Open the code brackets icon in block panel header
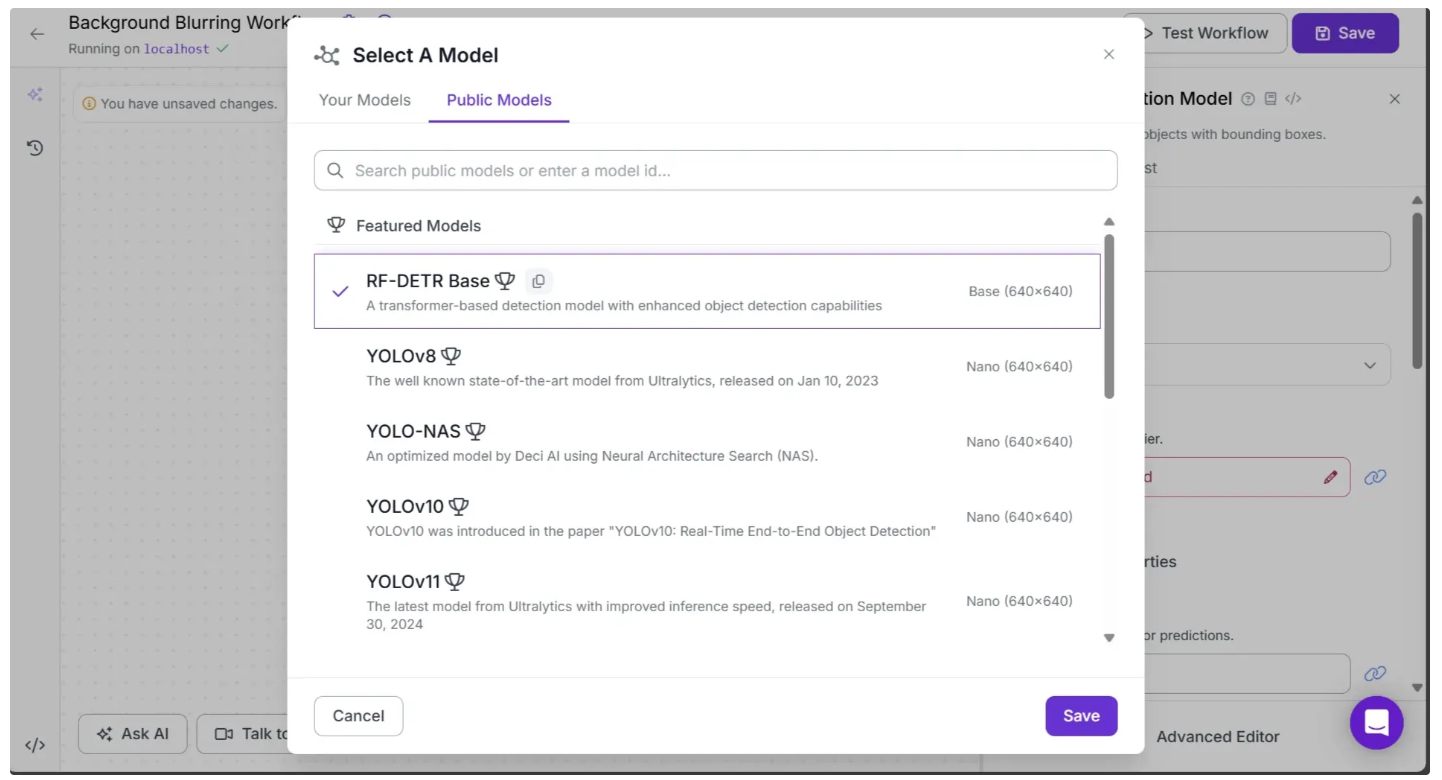 [1293, 99]
